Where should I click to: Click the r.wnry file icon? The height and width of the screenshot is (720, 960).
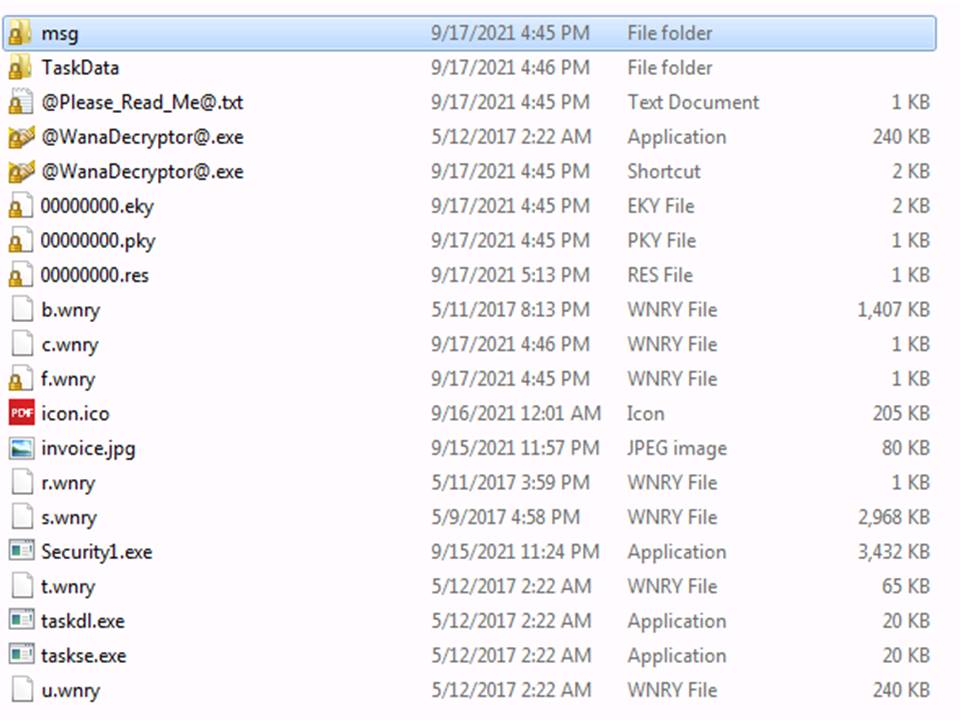tap(22, 482)
